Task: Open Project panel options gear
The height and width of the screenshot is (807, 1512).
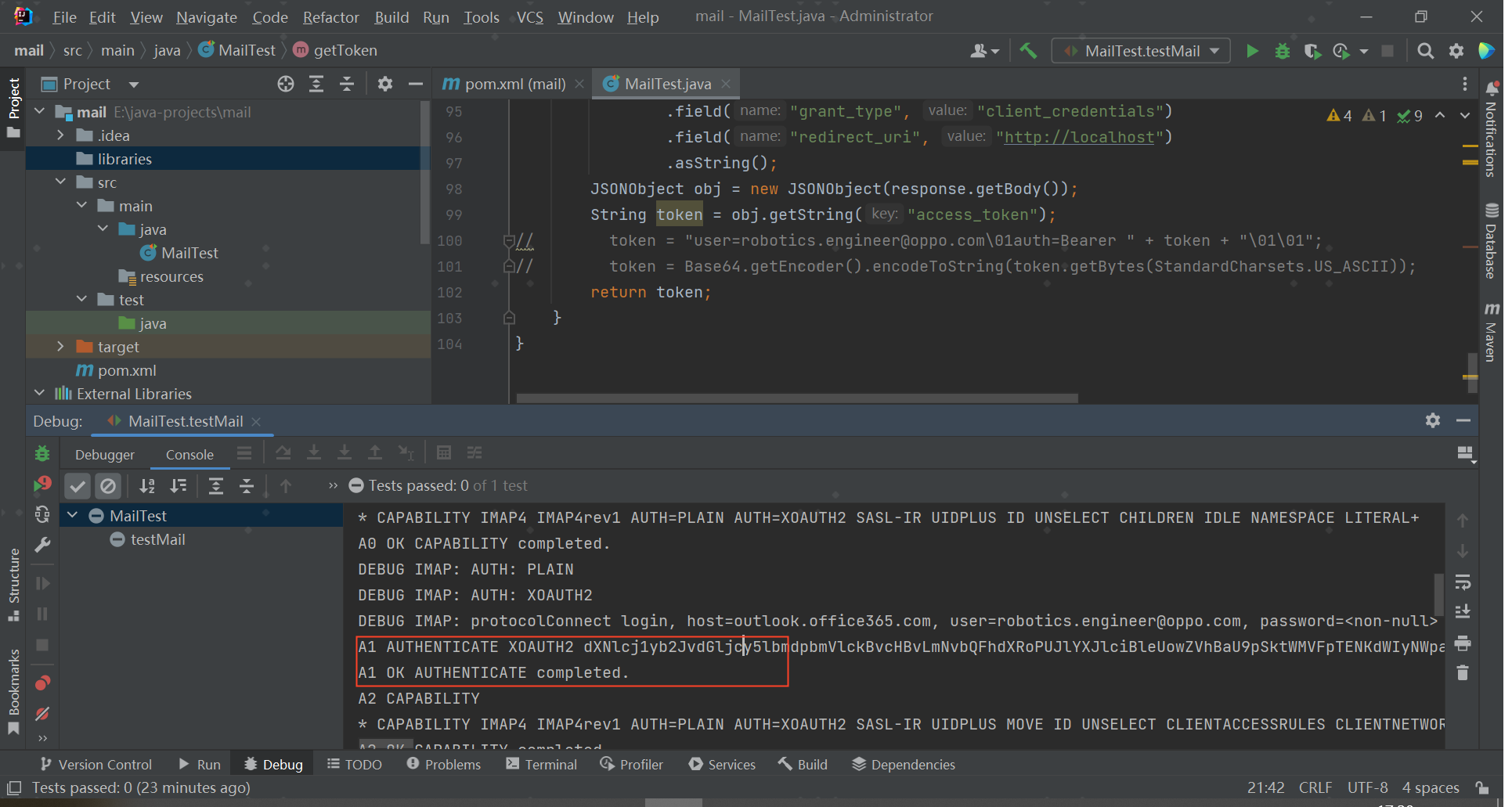Action: coord(384,84)
